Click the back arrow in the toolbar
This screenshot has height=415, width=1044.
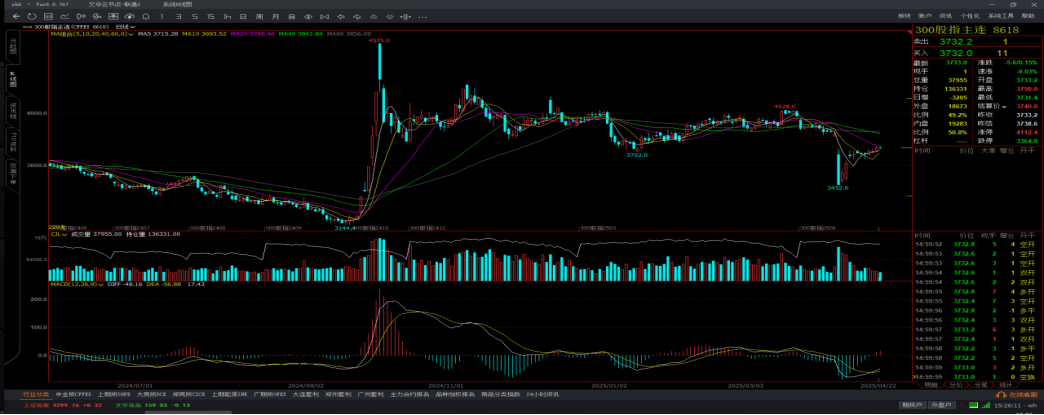14,17
